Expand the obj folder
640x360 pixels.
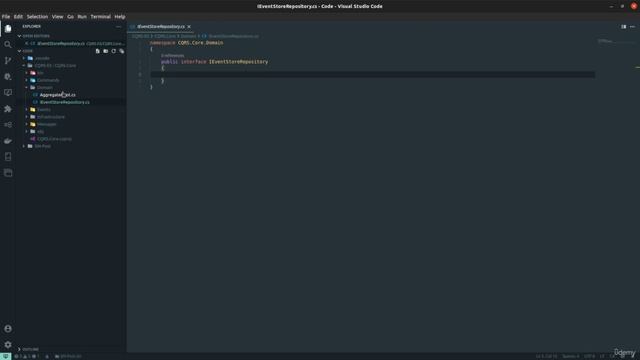click(x=40, y=131)
